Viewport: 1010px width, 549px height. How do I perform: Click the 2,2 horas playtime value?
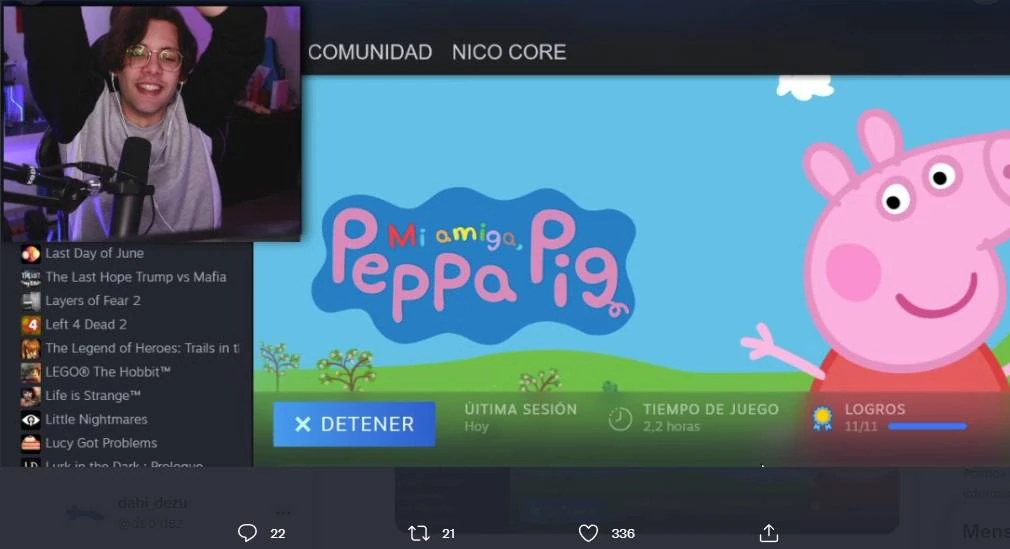[671, 427]
